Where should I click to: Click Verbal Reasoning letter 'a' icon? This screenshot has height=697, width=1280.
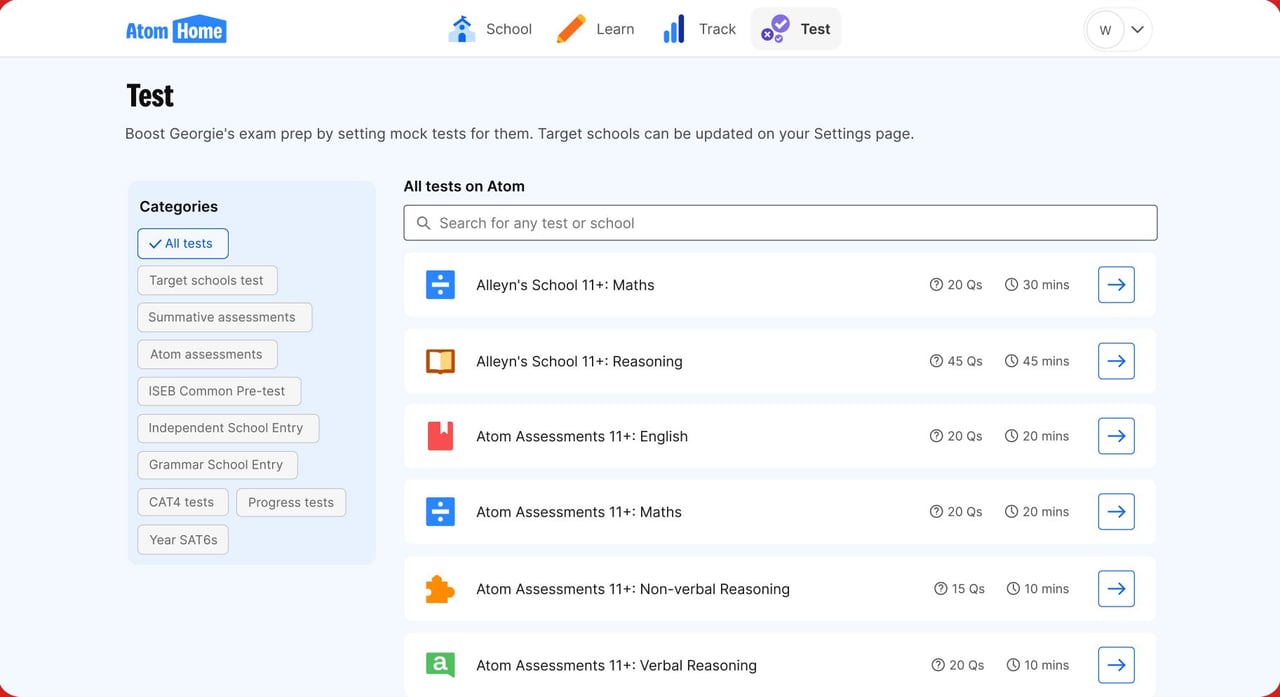pyautogui.click(x=440, y=665)
